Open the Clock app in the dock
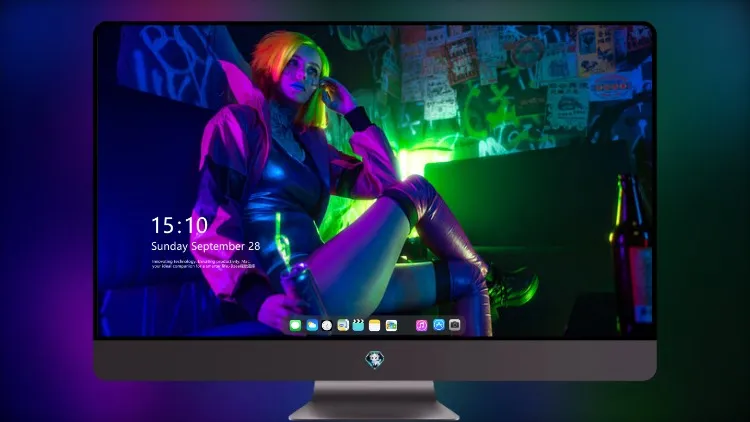 coord(327,325)
